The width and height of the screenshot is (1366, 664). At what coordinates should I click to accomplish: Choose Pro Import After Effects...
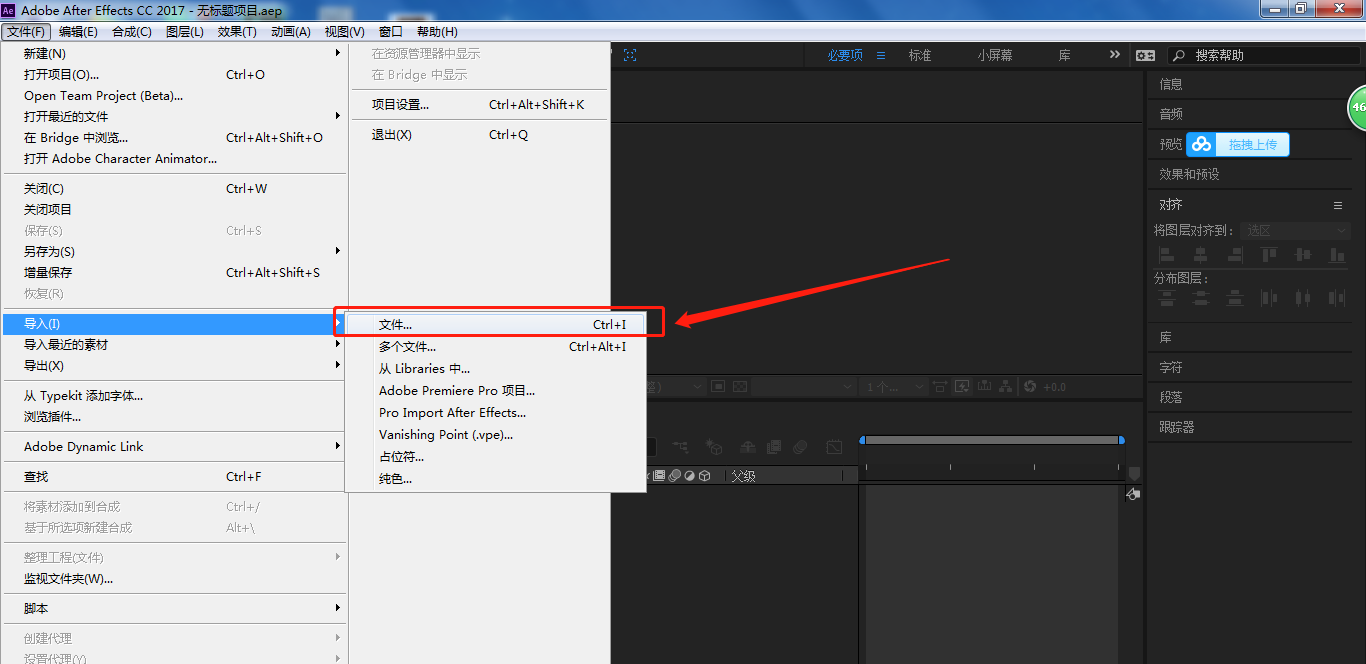coord(495,413)
